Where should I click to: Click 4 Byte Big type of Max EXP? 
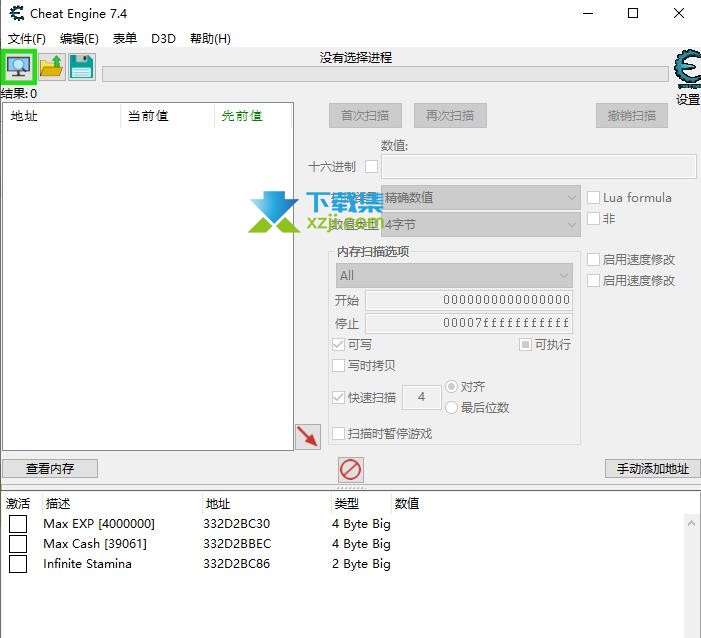361,524
